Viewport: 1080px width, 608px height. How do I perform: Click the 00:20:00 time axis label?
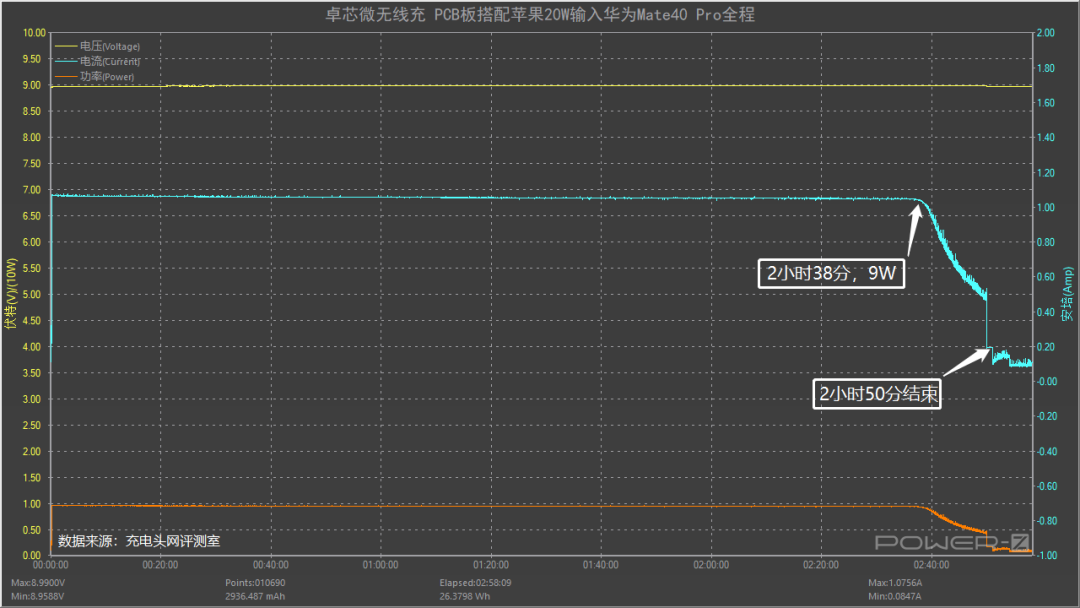tap(160, 565)
